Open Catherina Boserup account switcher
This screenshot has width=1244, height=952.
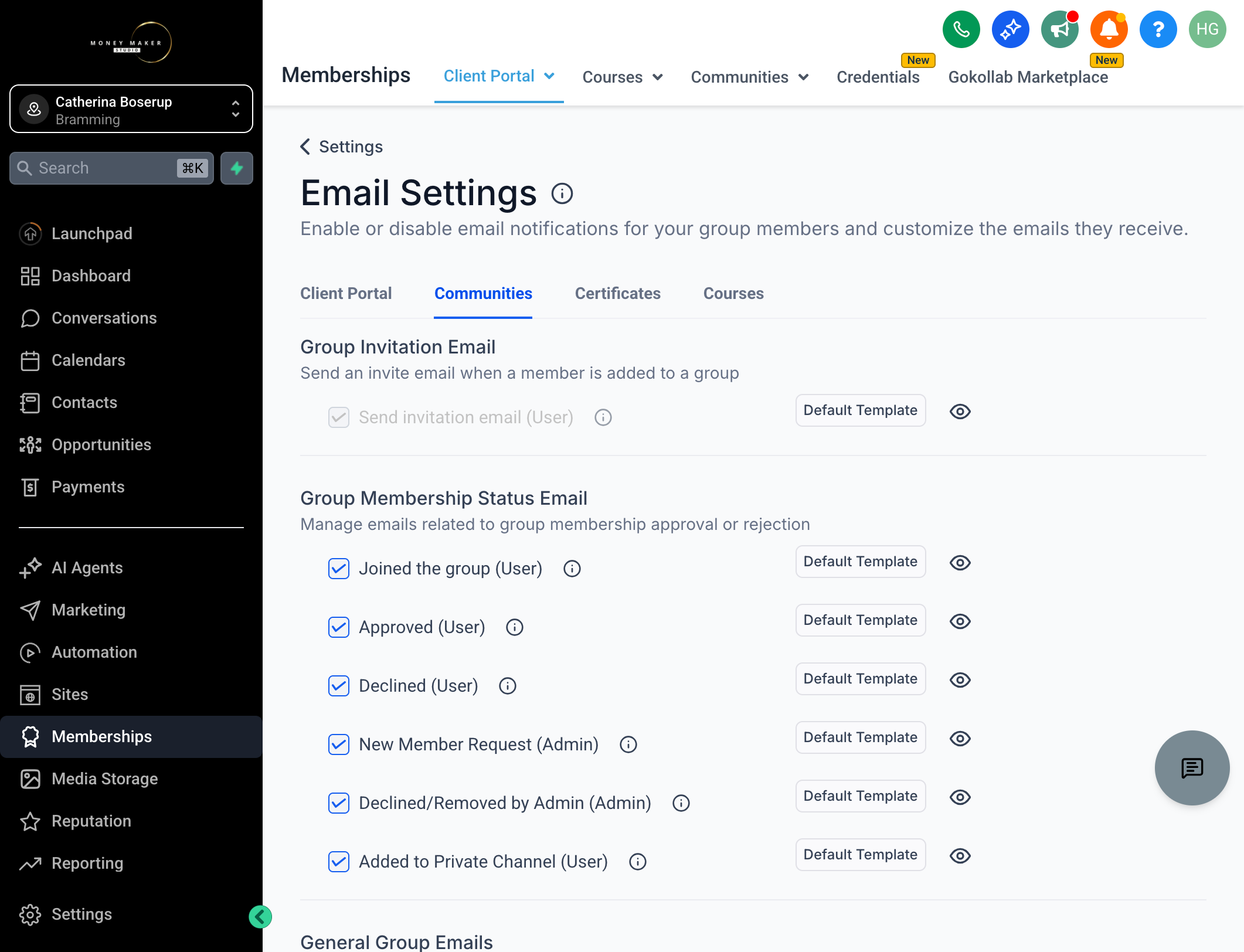131,109
